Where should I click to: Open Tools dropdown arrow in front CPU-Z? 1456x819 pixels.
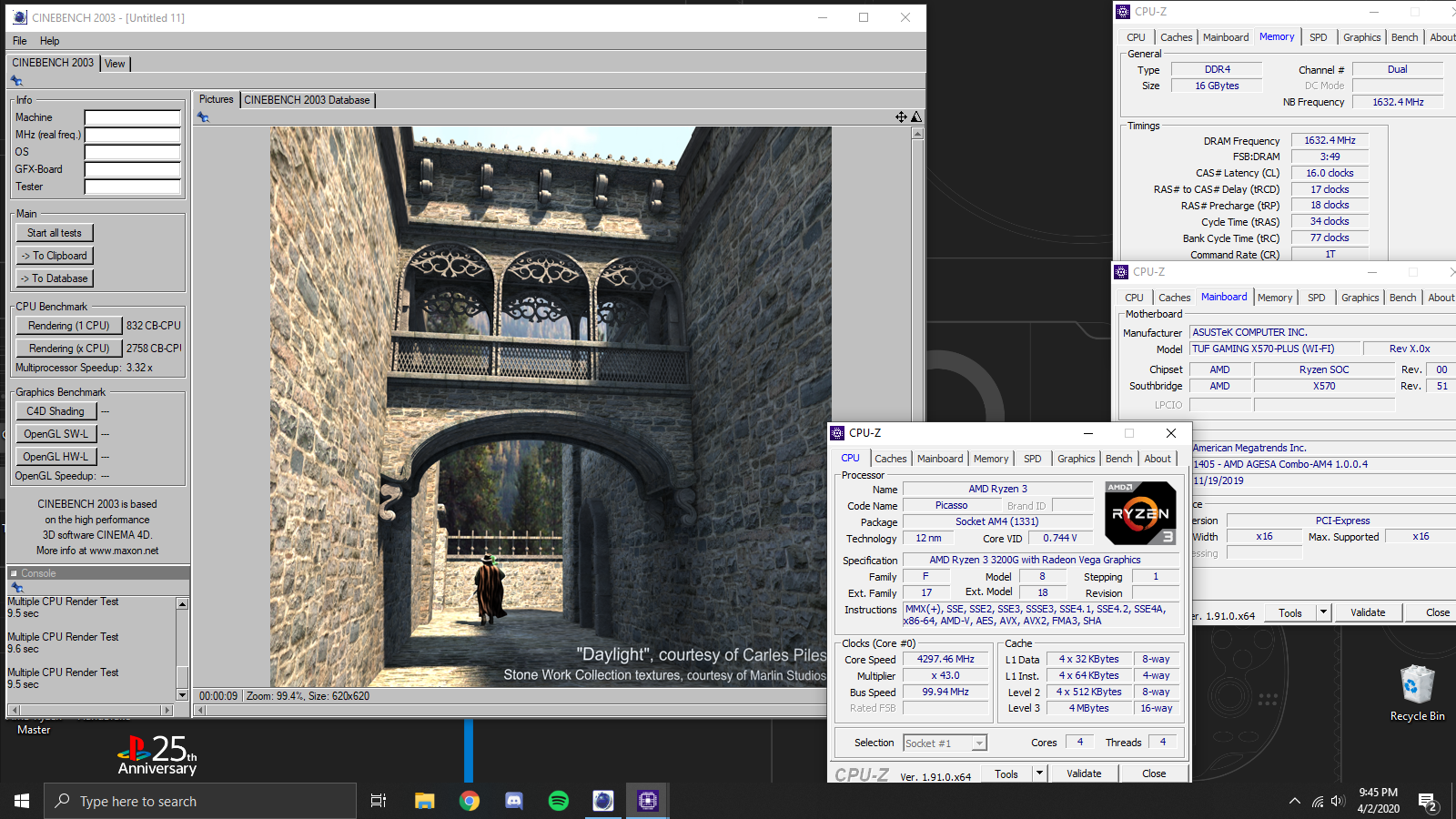1039,773
